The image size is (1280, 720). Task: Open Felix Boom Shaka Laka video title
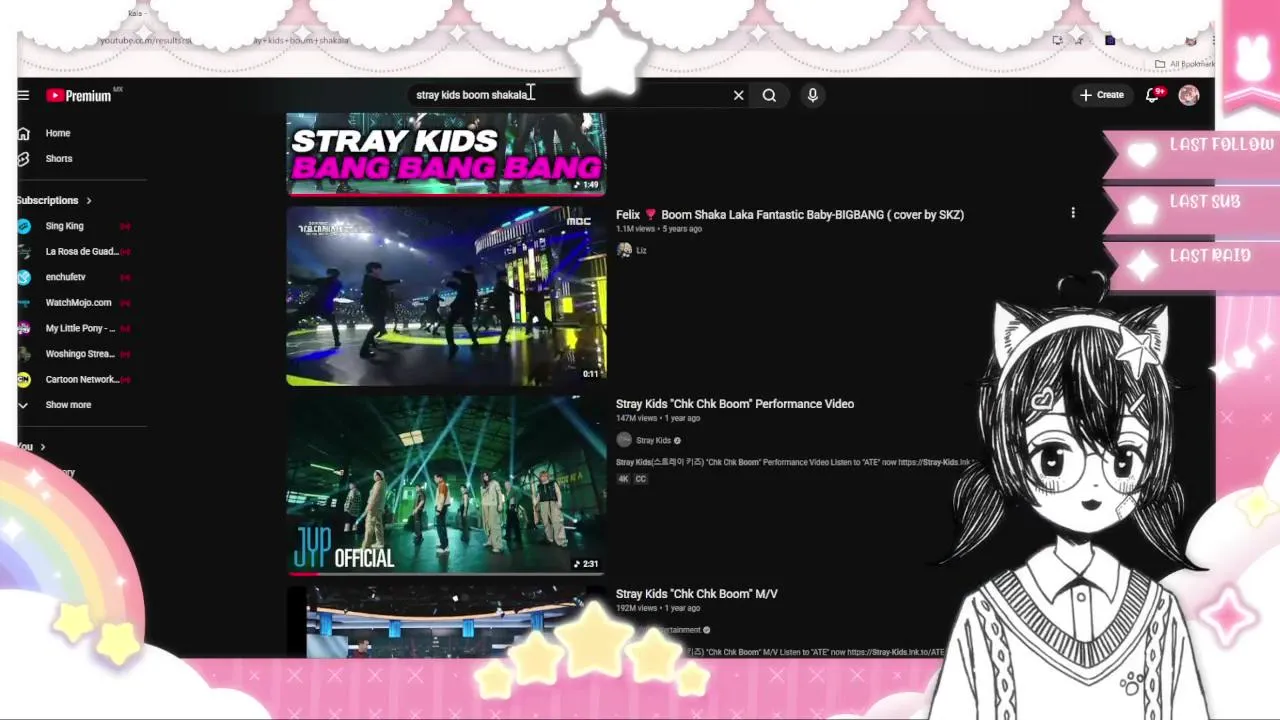[x=790, y=215]
